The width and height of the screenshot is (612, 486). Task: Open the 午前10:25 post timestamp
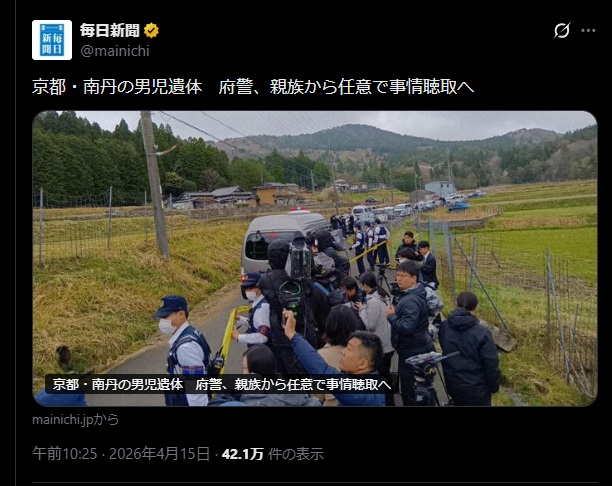pyautogui.click(x=64, y=454)
